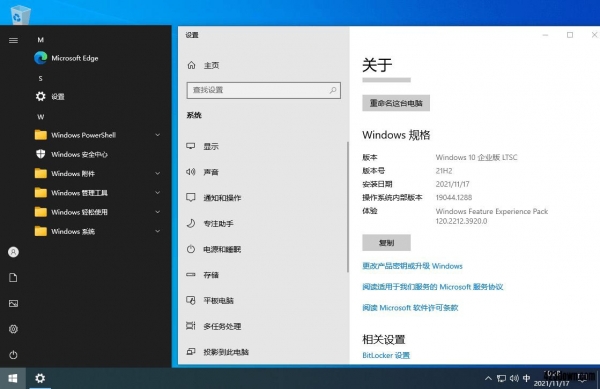Open Documents icon in Start sidebar
The image size is (600, 389).
(13, 278)
